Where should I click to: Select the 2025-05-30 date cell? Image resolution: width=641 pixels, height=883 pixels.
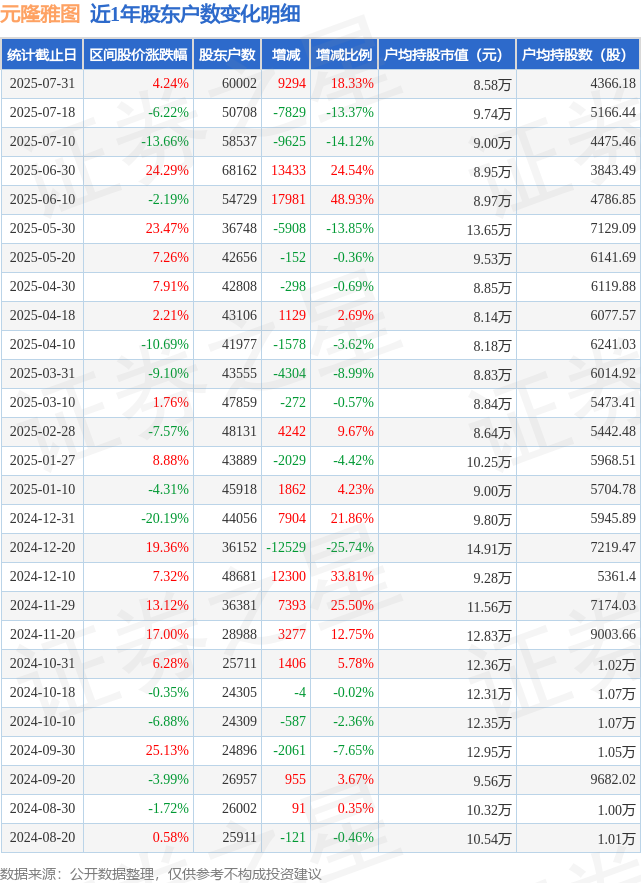pos(42,228)
